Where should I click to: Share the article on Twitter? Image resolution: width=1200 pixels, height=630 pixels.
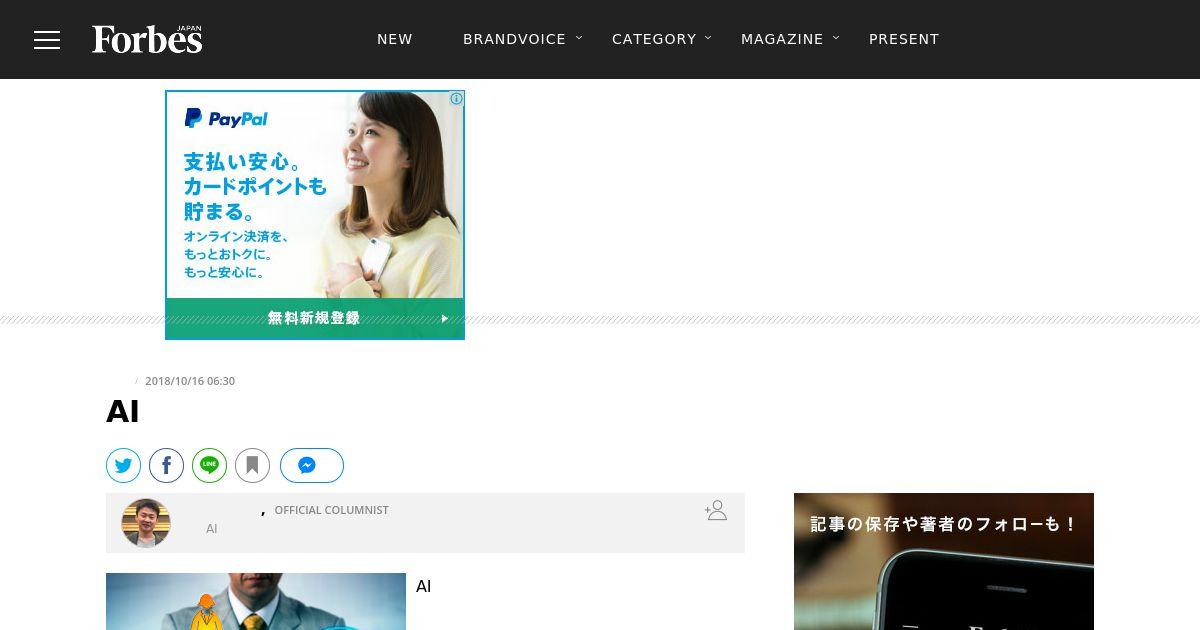click(124, 465)
